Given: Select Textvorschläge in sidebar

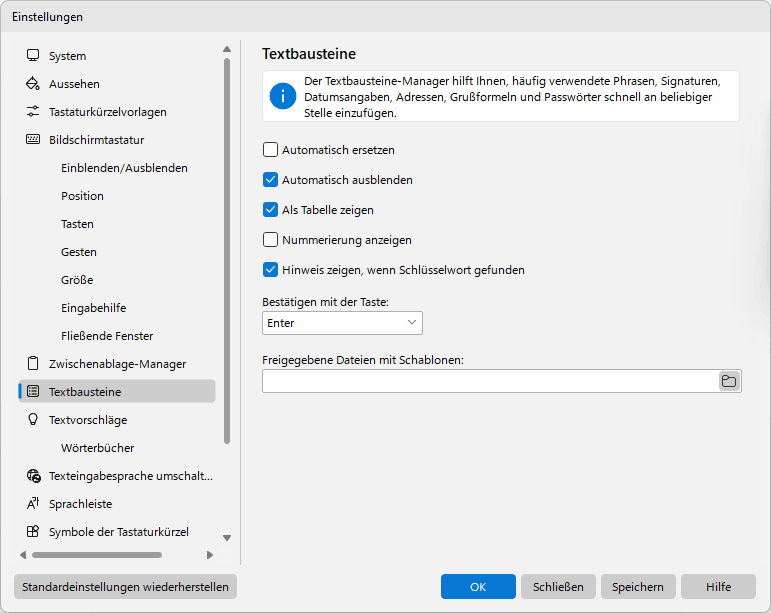Looking at the screenshot, I should tap(117, 420).
